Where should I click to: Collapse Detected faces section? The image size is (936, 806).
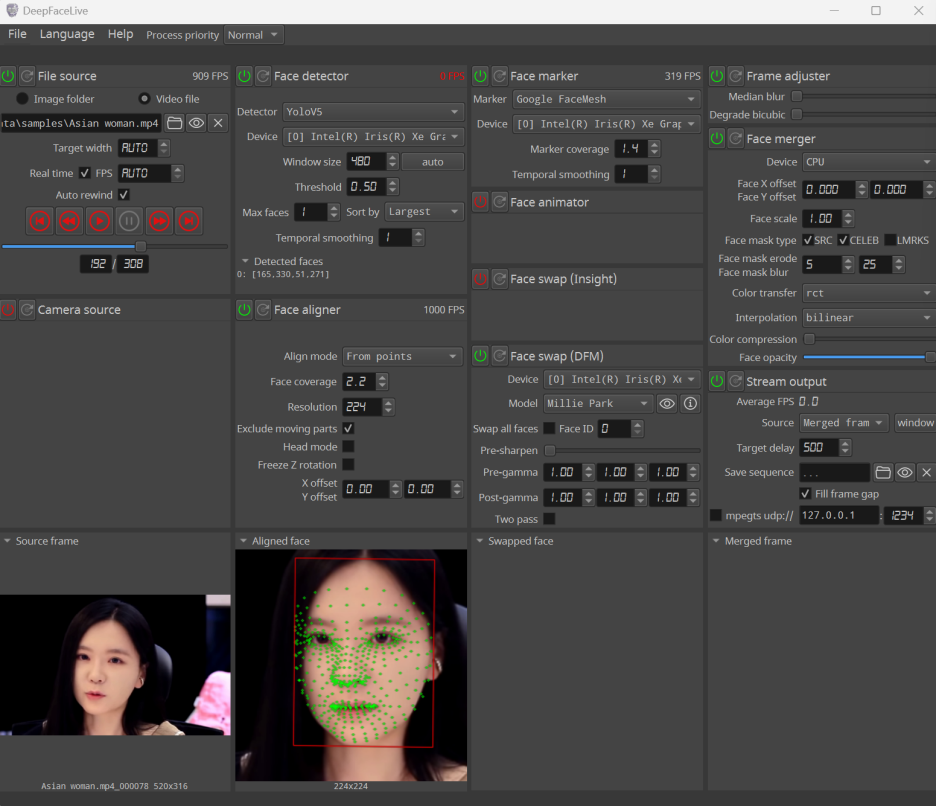pyautogui.click(x=245, y=261)
